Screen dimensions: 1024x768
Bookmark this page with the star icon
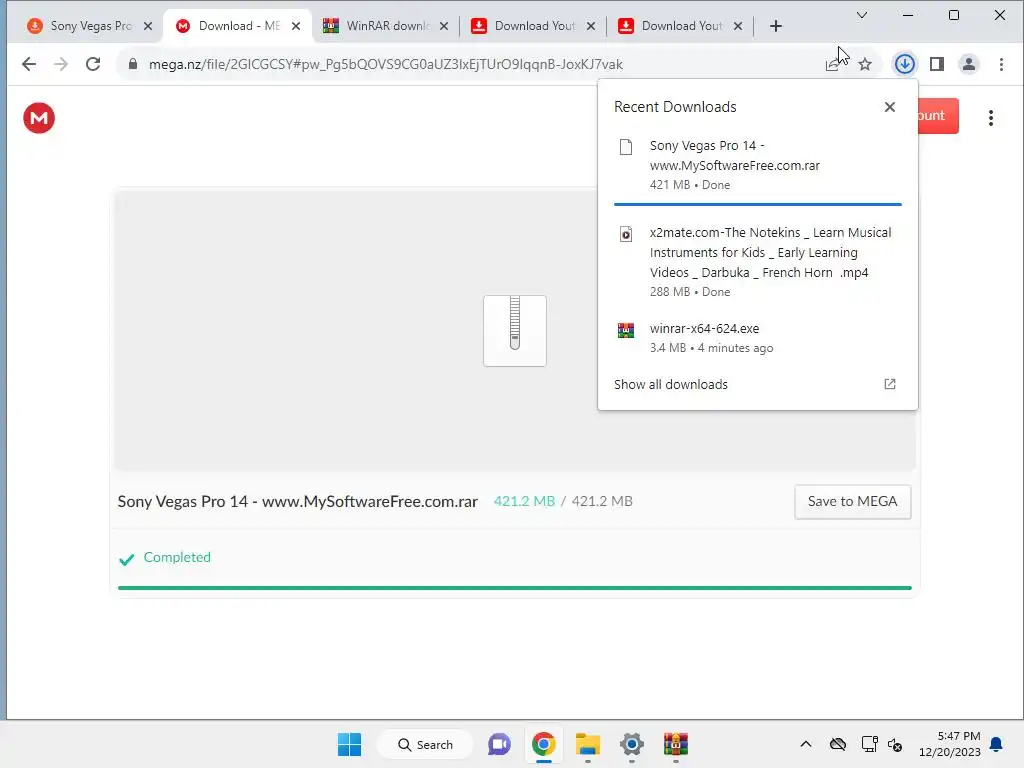pos(865,64)
